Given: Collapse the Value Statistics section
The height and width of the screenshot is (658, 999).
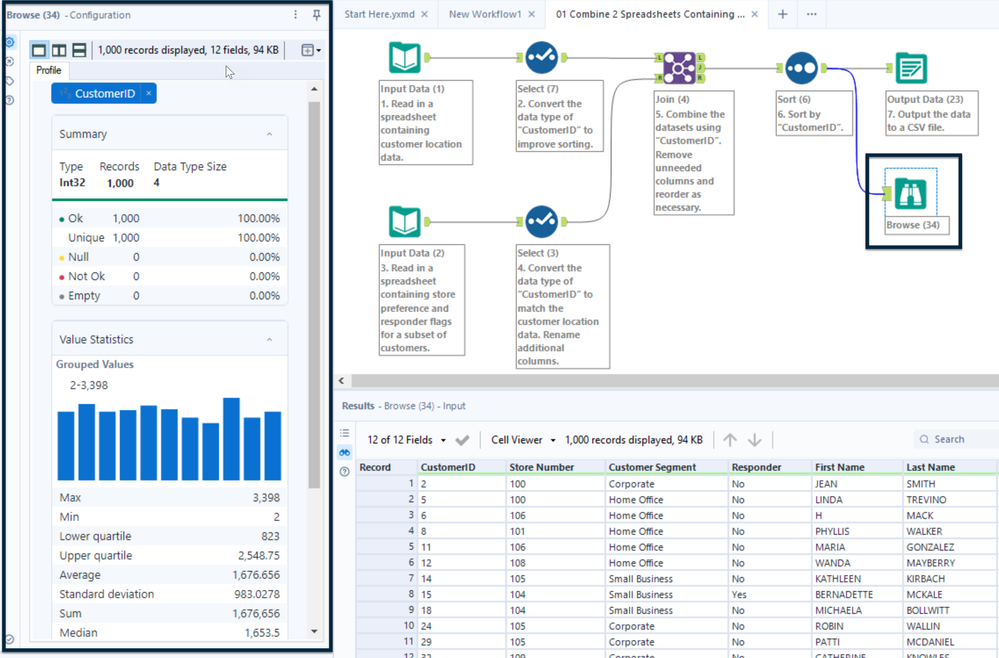Looking at the screenshot, I should [269, 340].
